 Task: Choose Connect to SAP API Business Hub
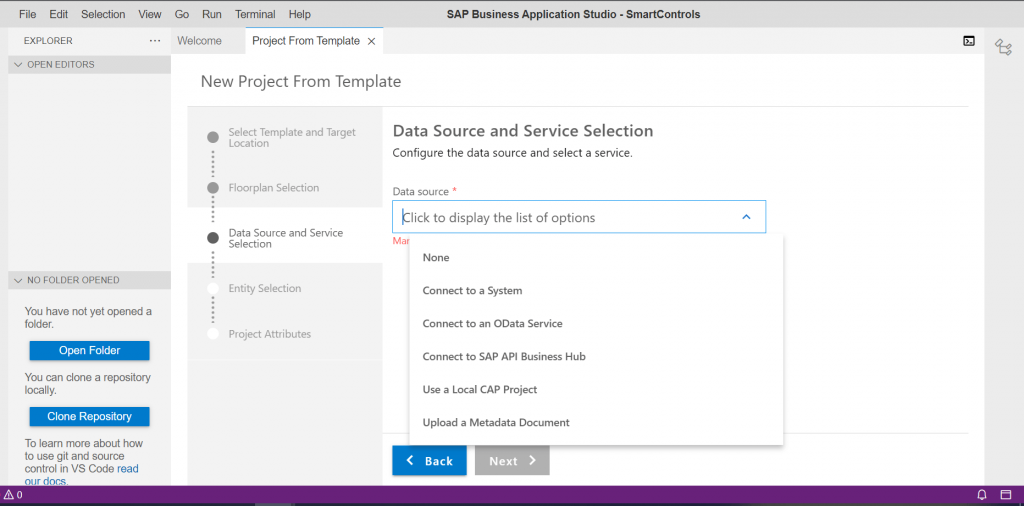pyautogui.click(x=596, y=356)
